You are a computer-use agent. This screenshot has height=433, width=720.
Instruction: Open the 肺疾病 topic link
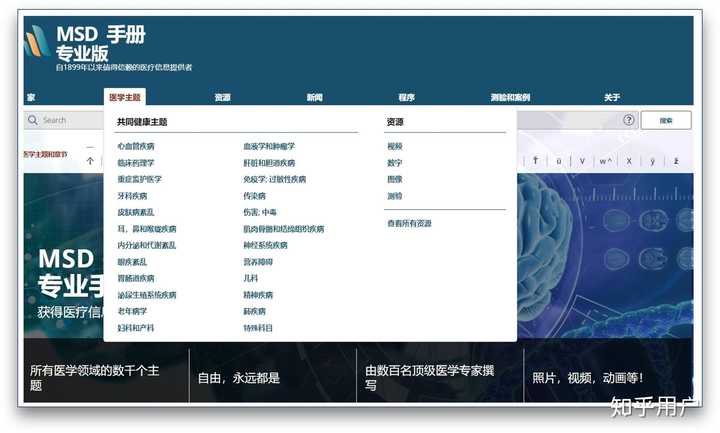(254, 311)
